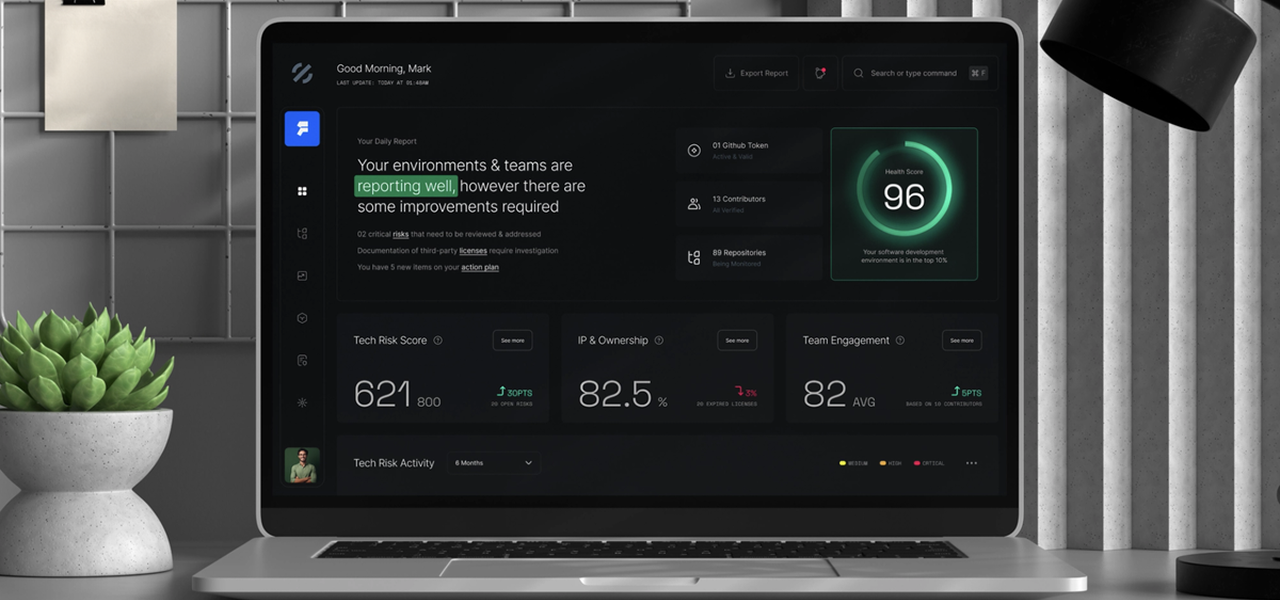1280x600 pixels.
Task: Select the dashboard grid icon in sidebar
Action: pos(302,191)
